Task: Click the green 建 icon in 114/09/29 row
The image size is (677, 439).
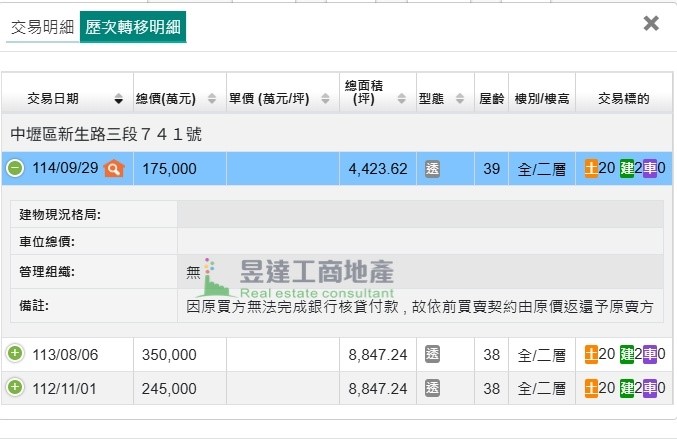Action: 627,169
